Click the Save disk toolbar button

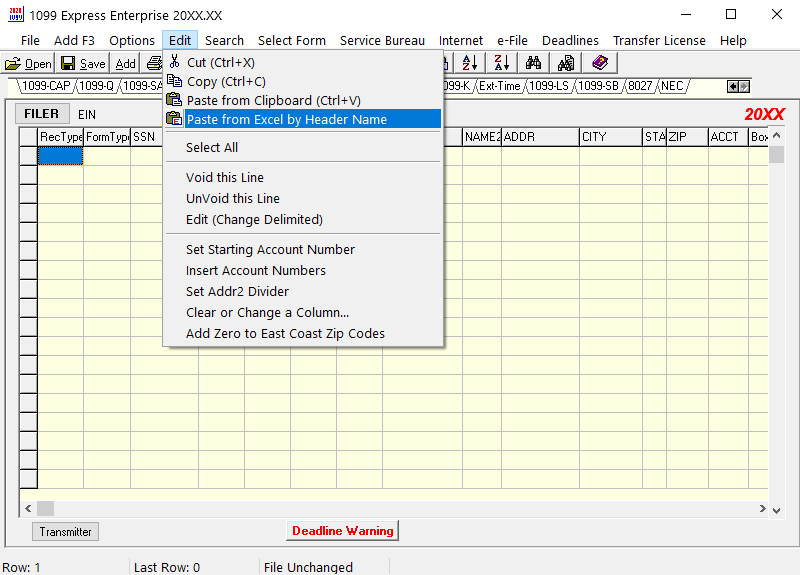click(x=83, y=63)
